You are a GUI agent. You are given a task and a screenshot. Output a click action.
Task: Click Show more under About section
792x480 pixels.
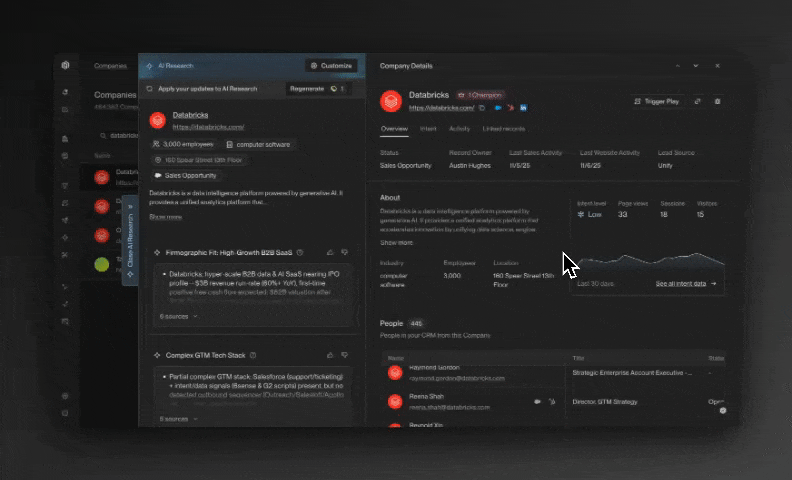pos(397,243)
